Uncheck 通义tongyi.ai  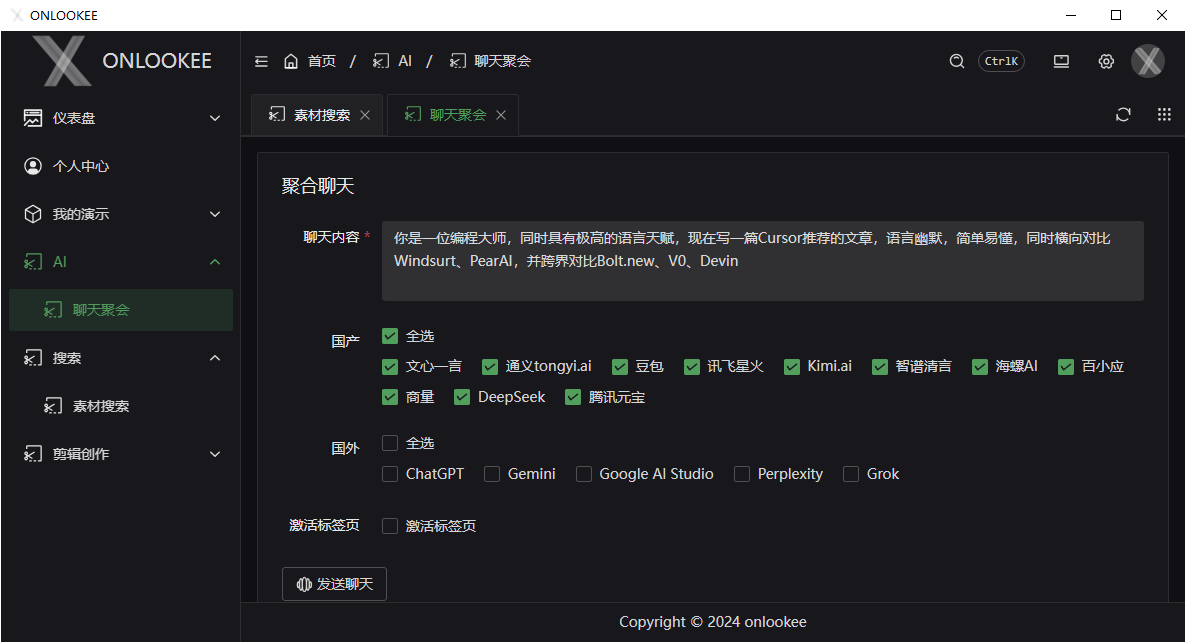(490, 367)
